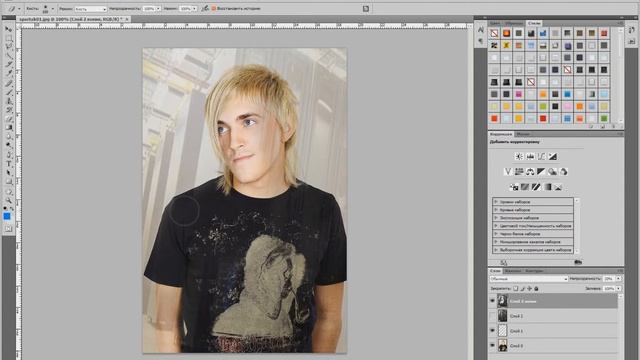The image size is (640, 360).
Task: Switch to the 'Цвет' panel tab
Action: tap(495, 23)
